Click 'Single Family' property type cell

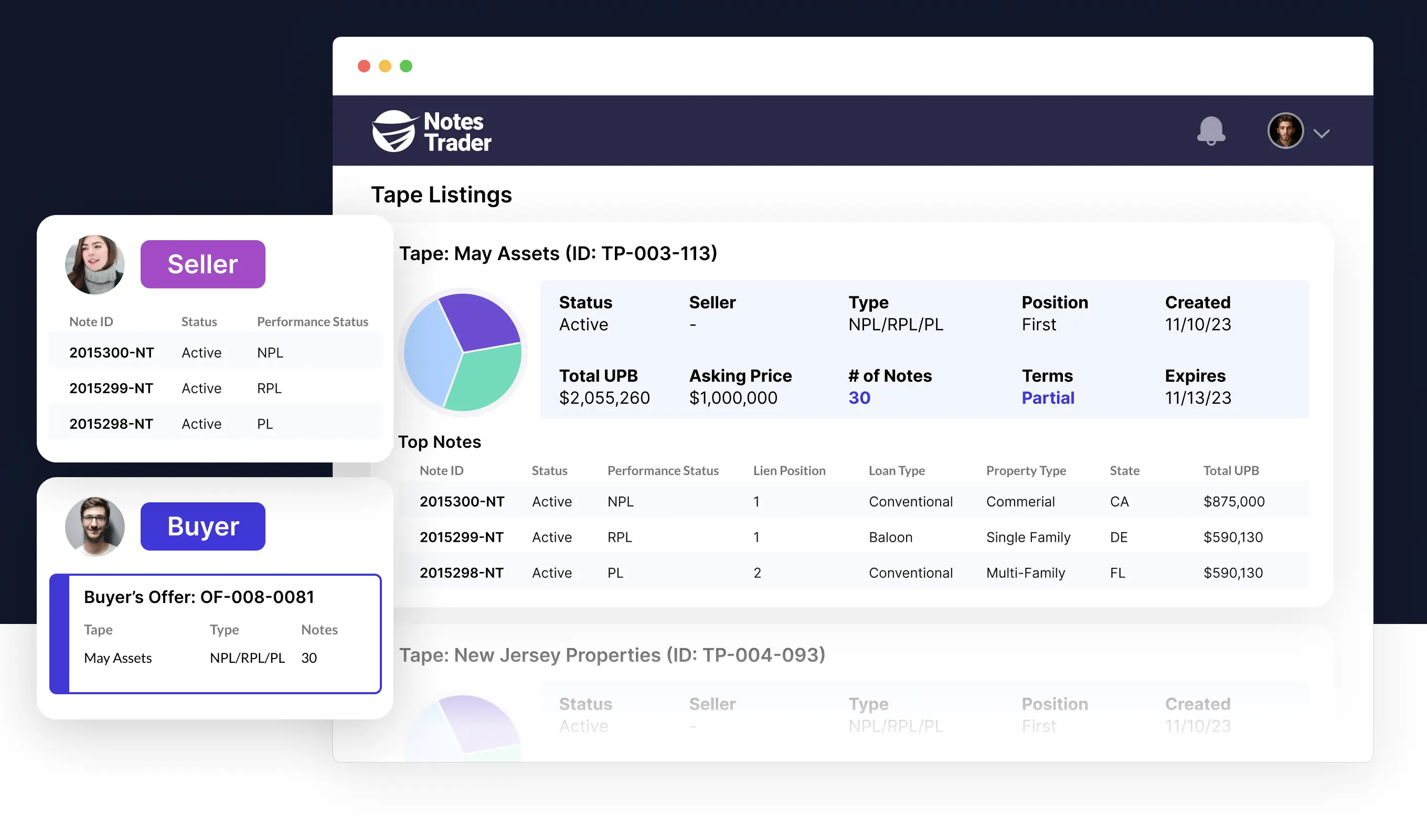click(1028, 537)
